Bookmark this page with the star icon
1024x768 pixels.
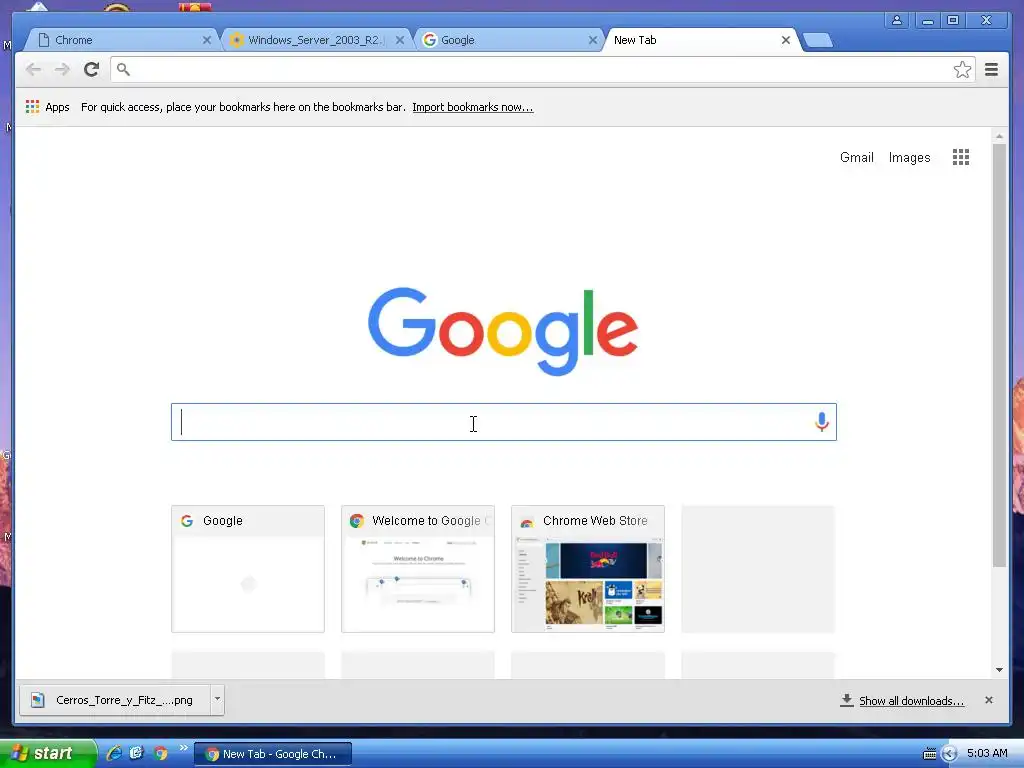(x=962, y=69)
